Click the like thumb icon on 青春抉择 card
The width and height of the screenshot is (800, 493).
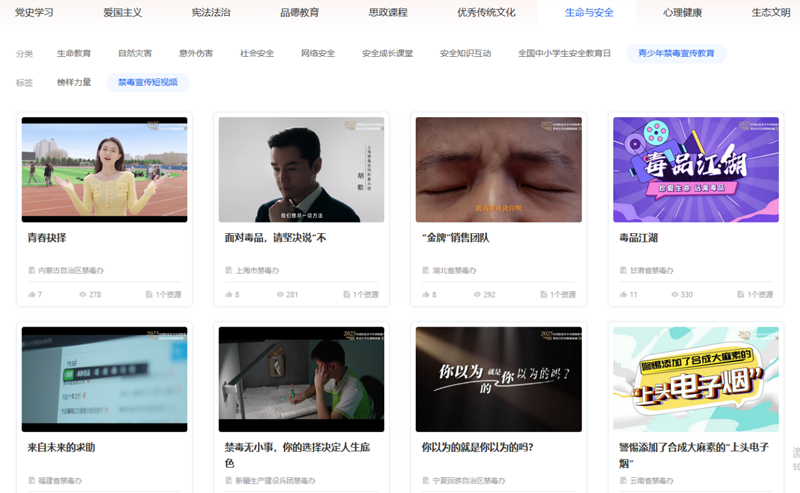(31, 295)
